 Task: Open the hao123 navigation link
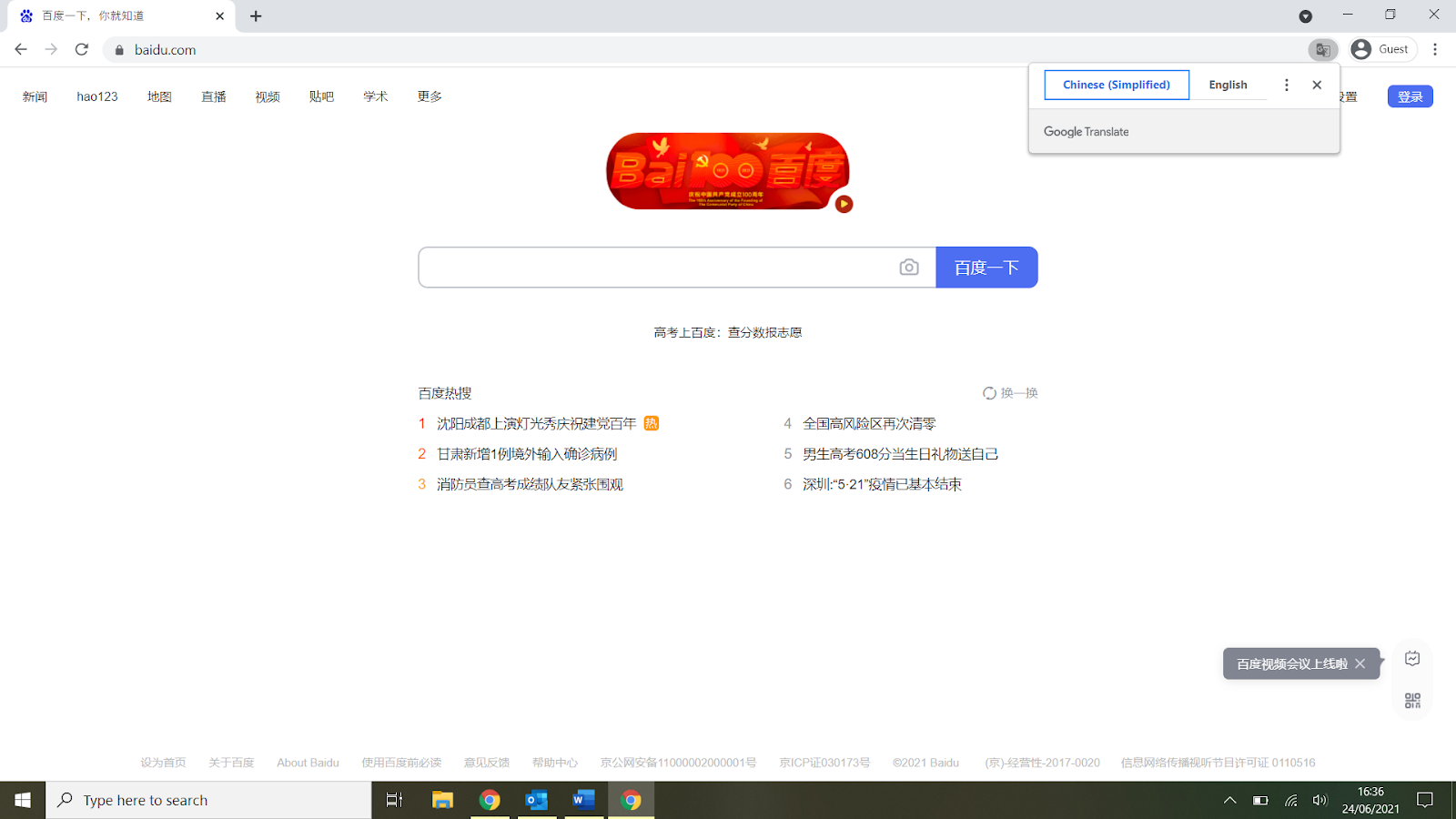(x=97, y=96)
